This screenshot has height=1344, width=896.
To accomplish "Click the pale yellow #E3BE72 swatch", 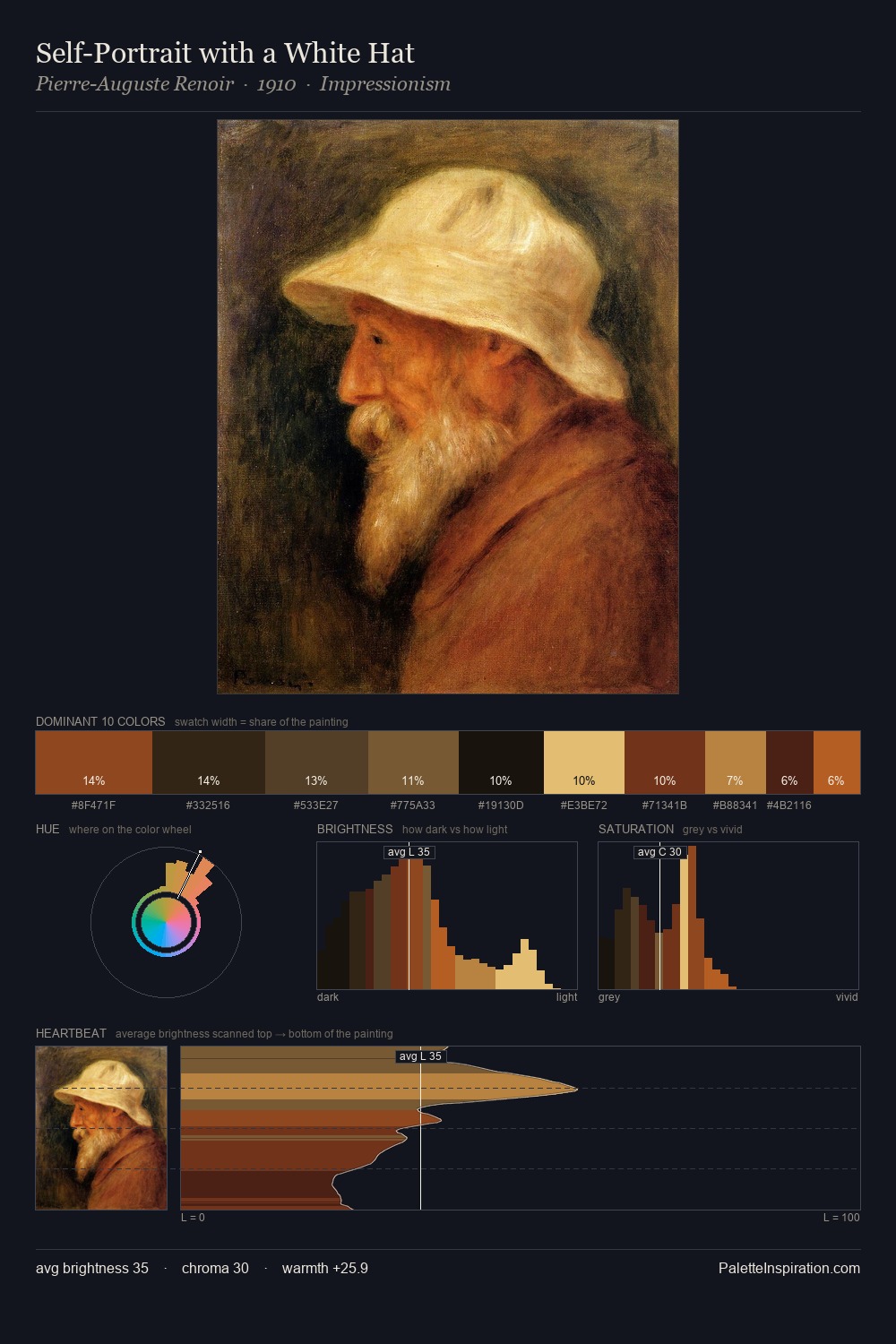I will (x=584, y=762).
